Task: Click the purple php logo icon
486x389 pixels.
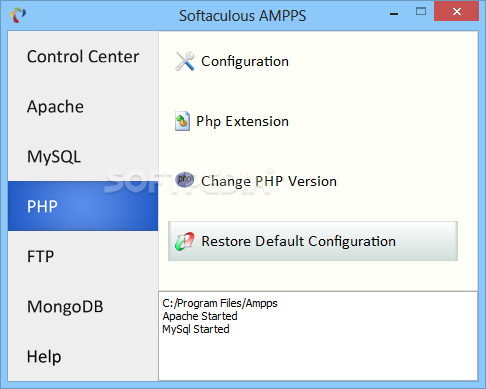Action: [x=185, y=180]
